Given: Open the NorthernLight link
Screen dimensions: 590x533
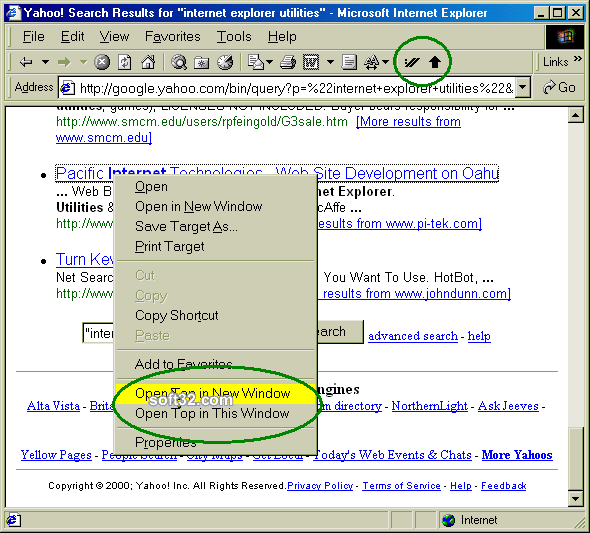Looking at the screenshot, I should 430,406.
